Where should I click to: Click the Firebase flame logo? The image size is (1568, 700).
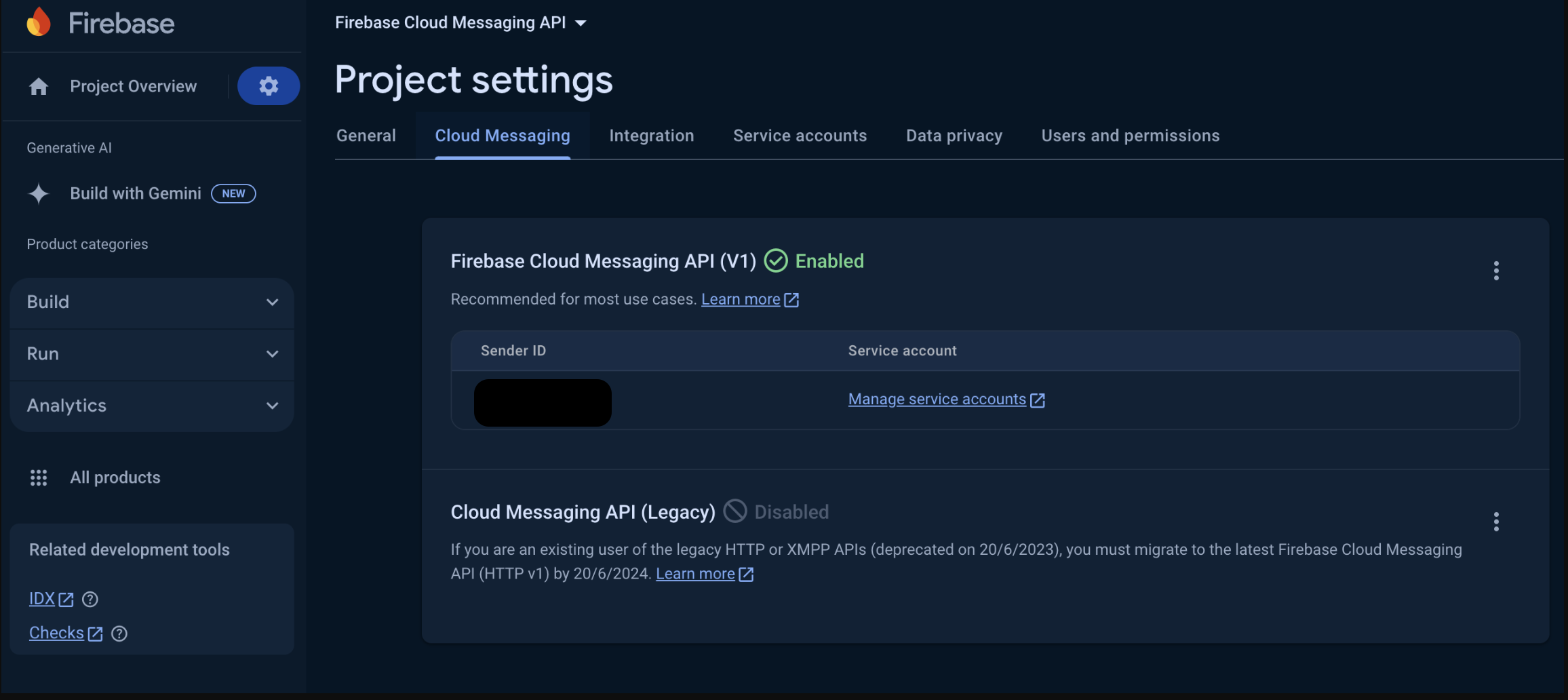tap(39, 22)
